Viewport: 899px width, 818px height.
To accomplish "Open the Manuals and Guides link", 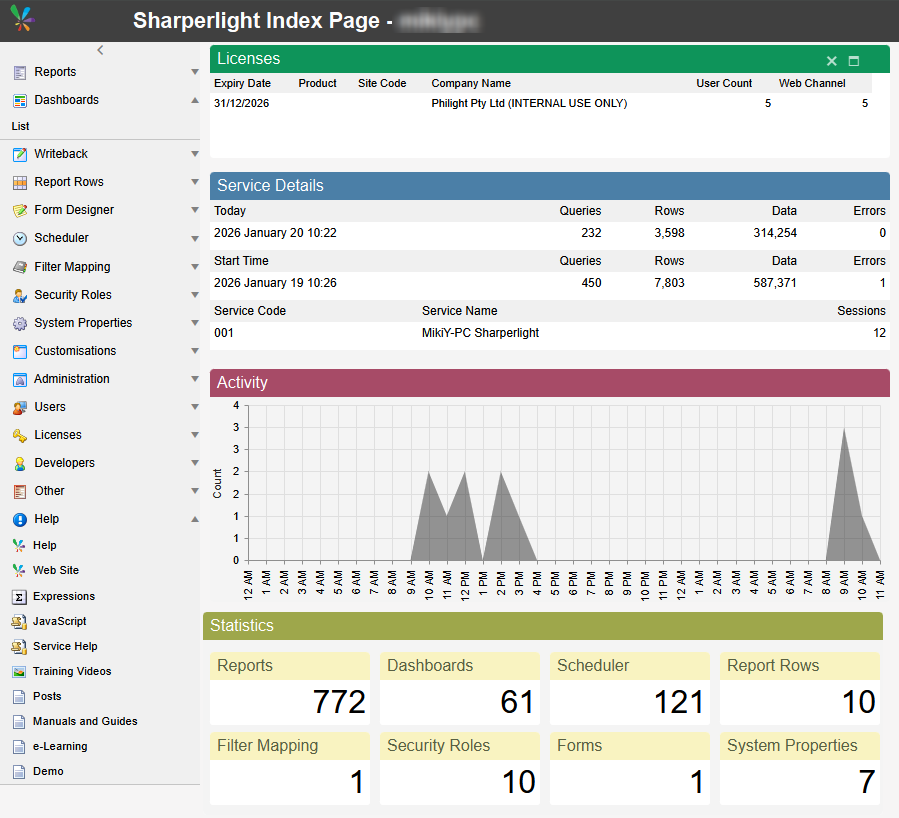I will [x=85, y=721].
